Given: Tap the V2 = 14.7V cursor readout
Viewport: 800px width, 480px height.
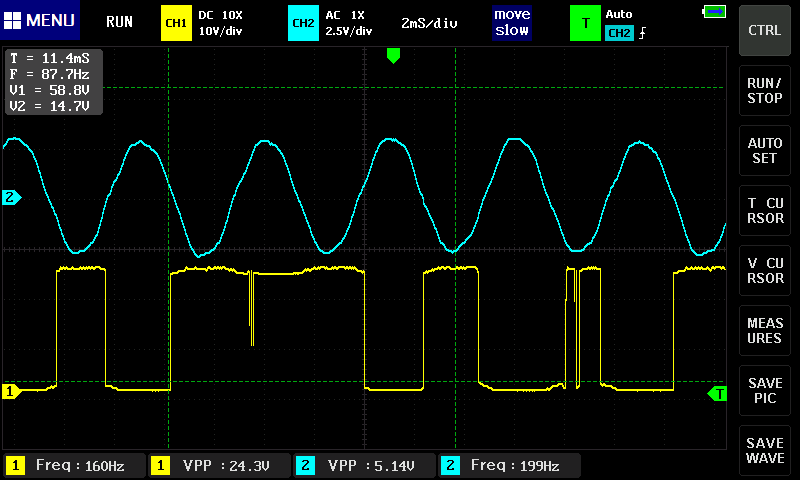Looking at the screenshot, I should tap(49, 106).
